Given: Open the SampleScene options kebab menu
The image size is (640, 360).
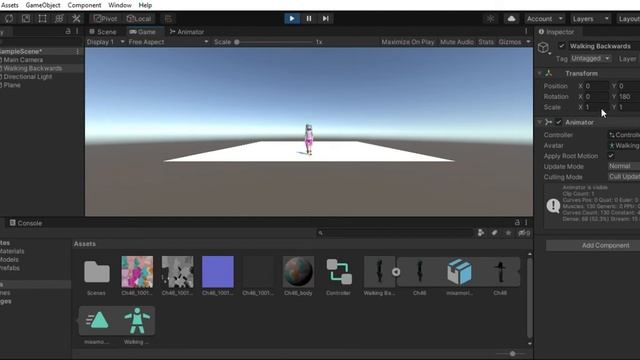Looking at the screenshot, I should tap(78, 51).
